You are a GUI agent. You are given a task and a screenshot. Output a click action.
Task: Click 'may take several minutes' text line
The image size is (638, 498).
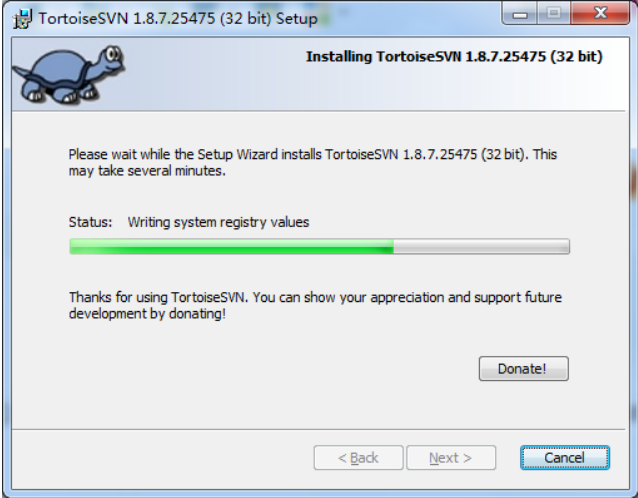[x=147, y=171]
